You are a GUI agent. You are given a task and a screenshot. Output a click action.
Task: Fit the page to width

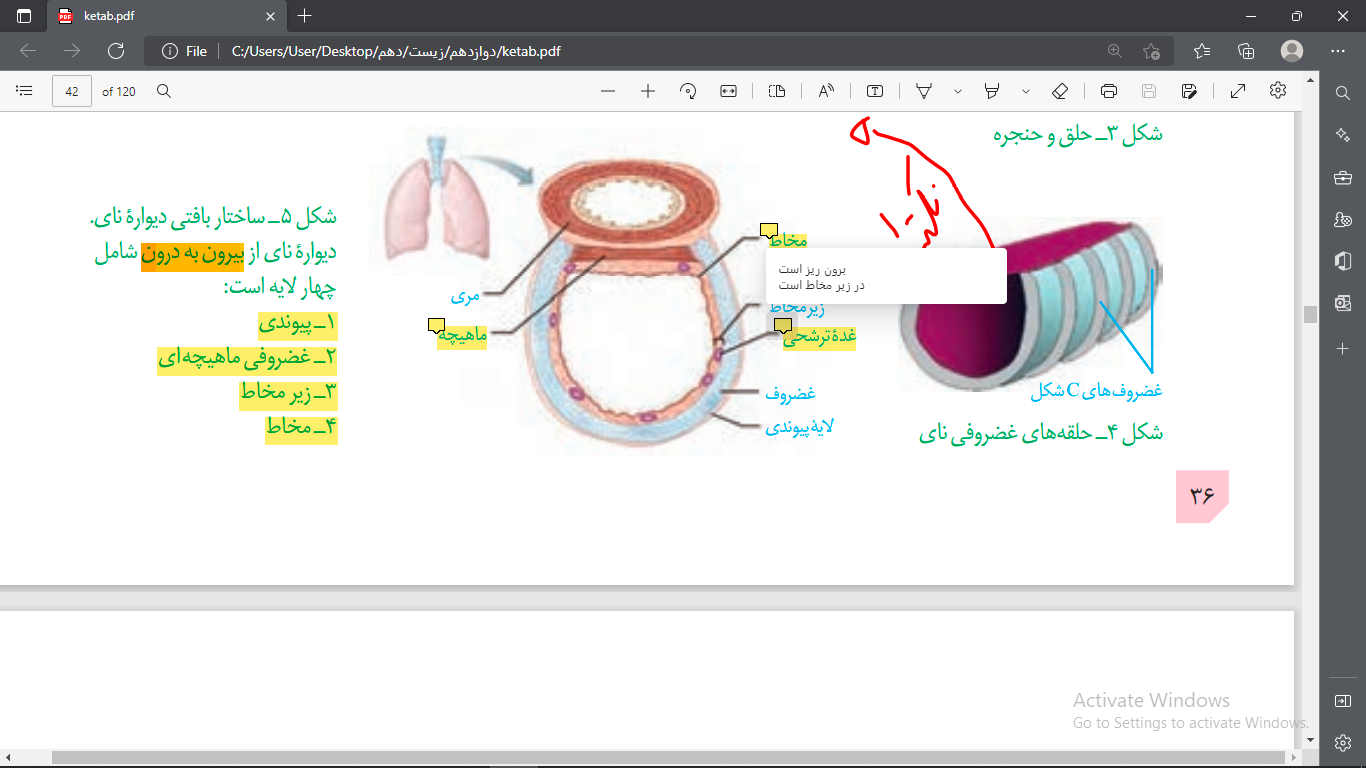tap(728, 91)
